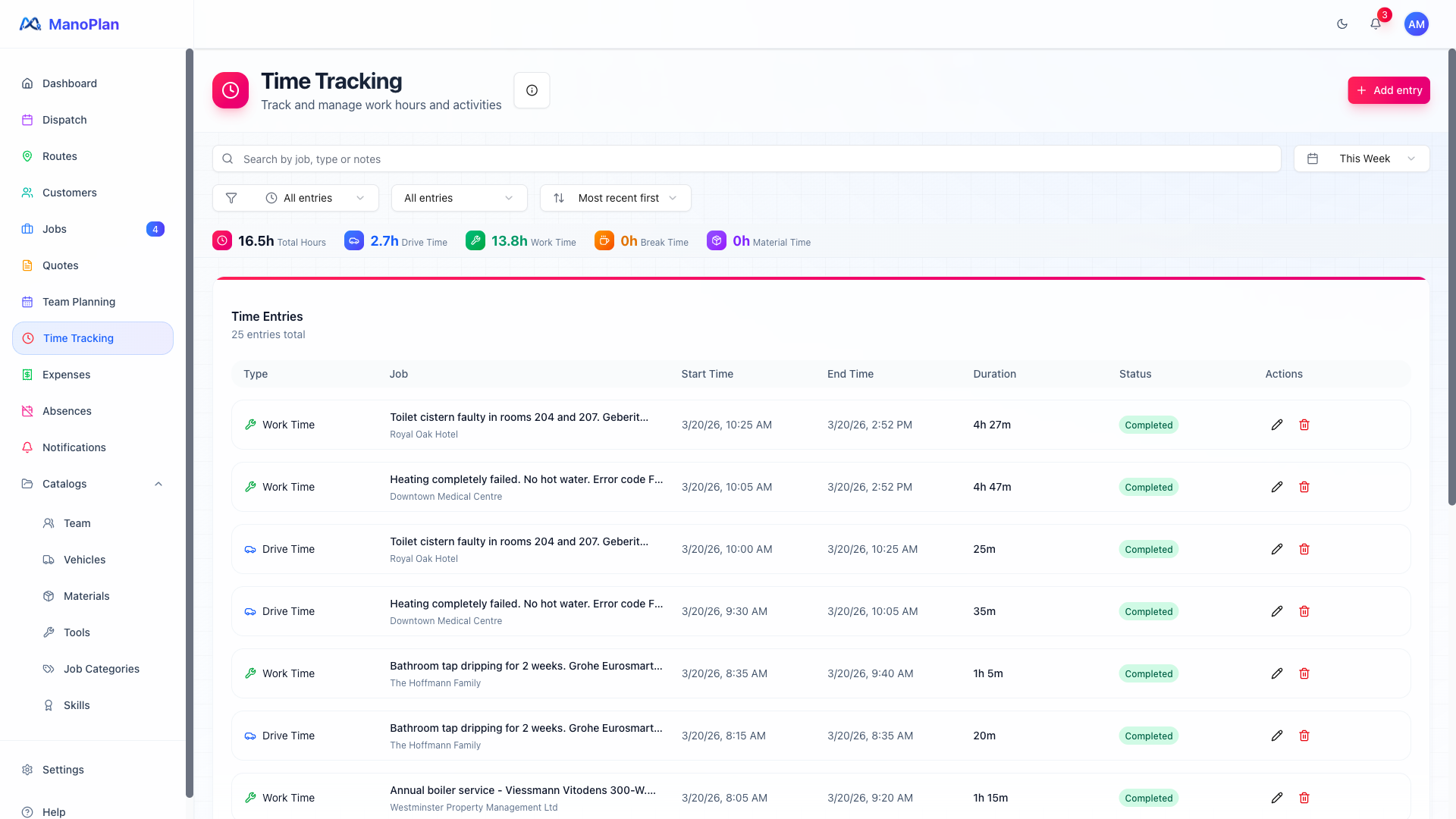Click the search by job input field
This screenshot has width=1456, height=819.
[x=747, y=159]
